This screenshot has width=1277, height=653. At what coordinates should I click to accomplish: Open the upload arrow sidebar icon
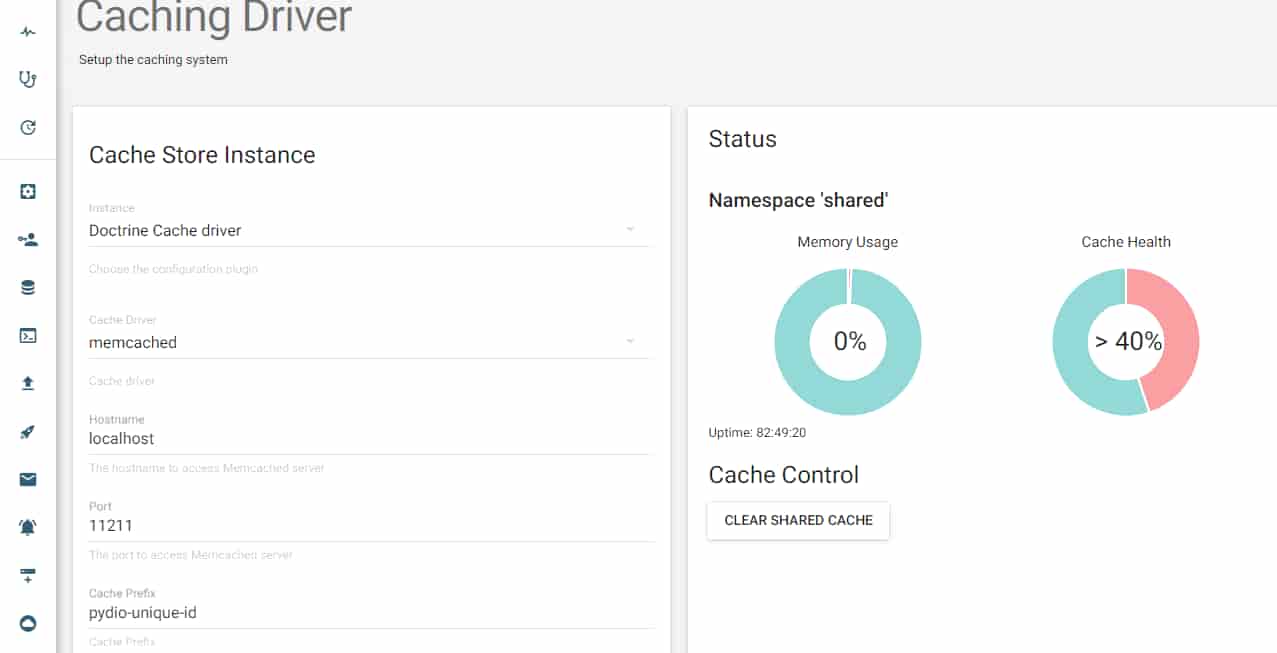click(28, 383)
